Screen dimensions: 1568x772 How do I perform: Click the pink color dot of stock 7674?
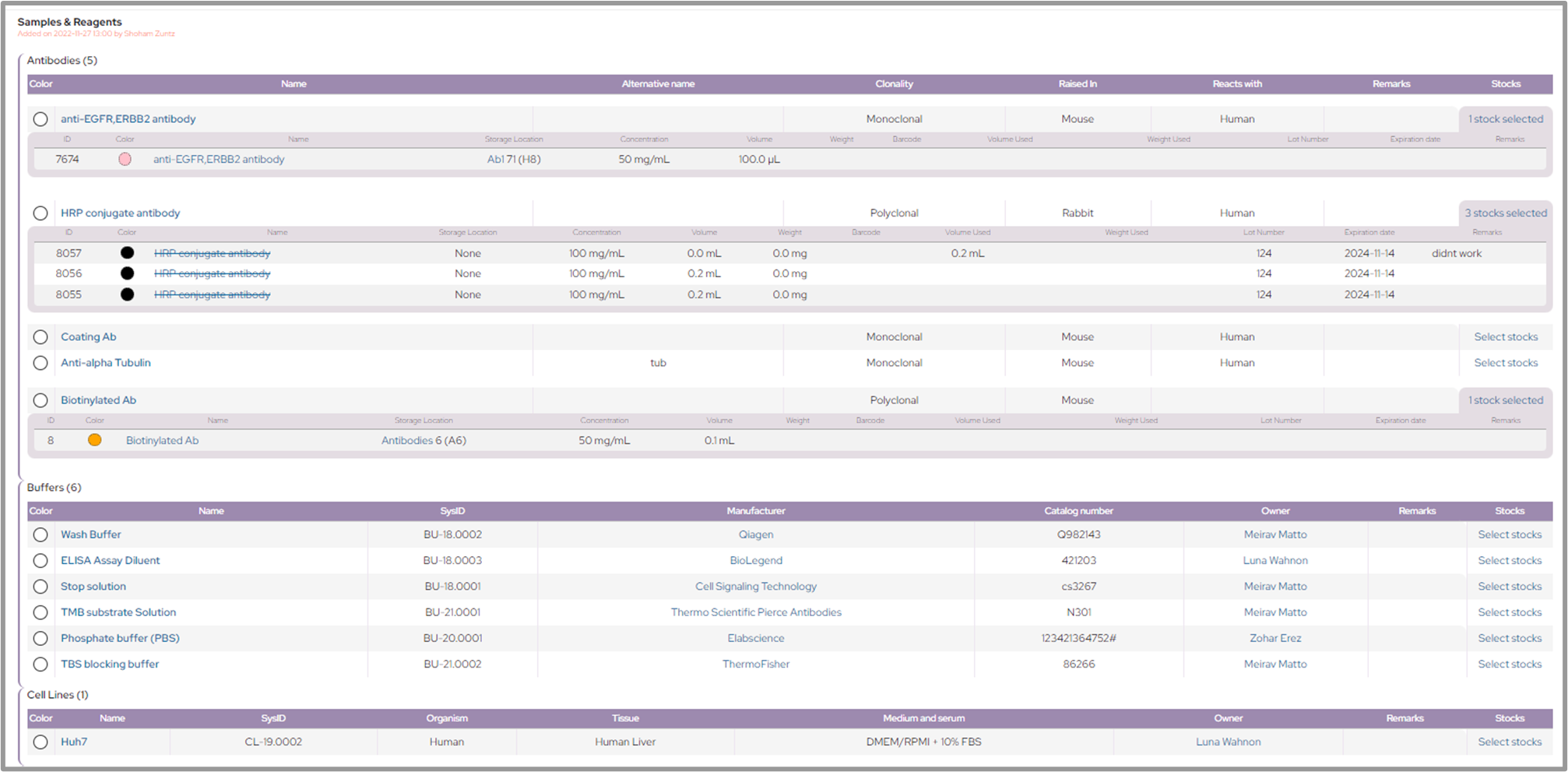tap(125, 159)
